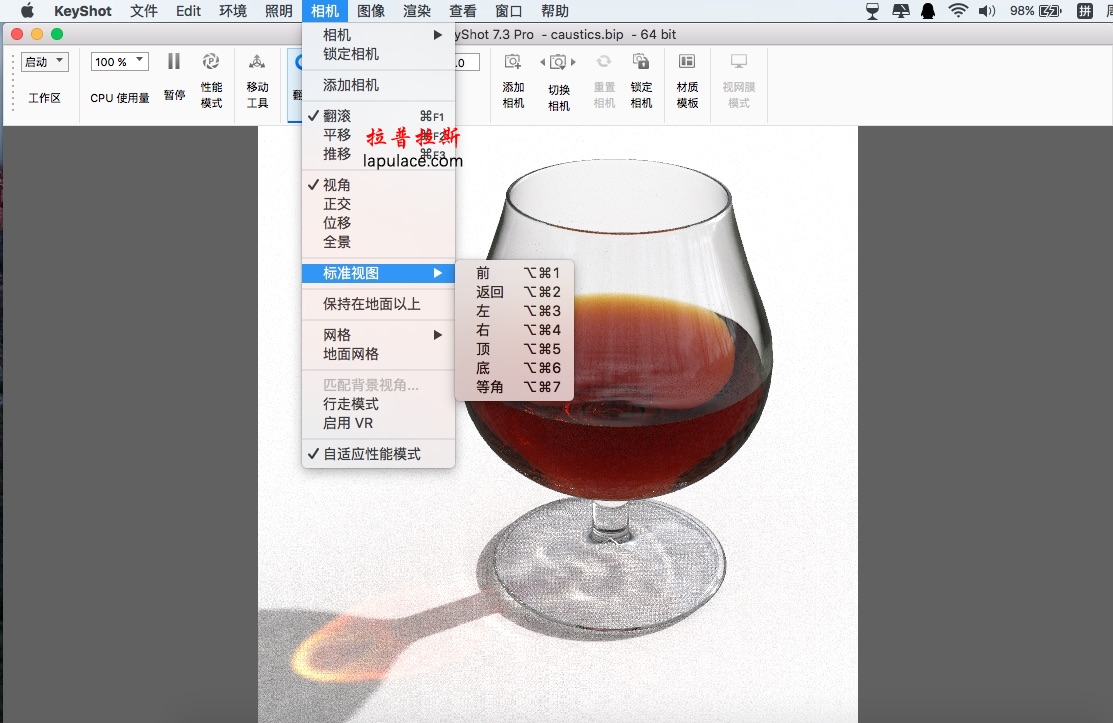Click Switch Camera (切换相机) toolbar icon
The height and width of the screenshot is (723, 1113).
coord(559,62)
